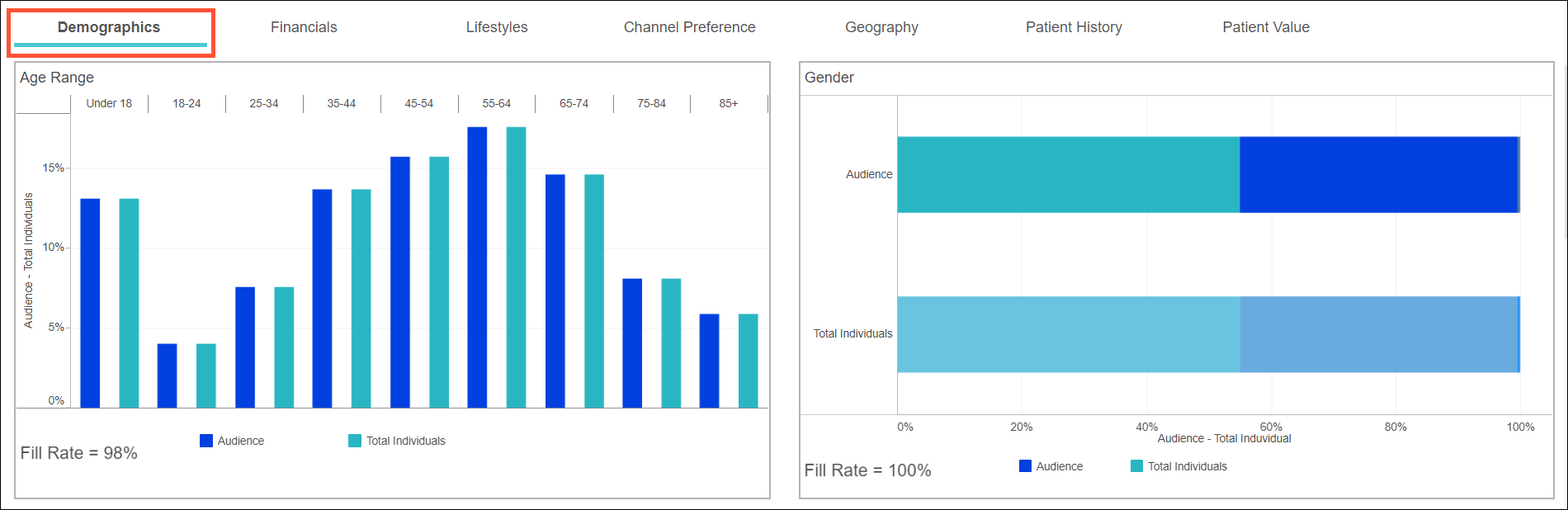Click the teal Total Individuals bar for 18-24
Image resolution: width=1568 pixels, height=510 pixels.
point(206,375)
